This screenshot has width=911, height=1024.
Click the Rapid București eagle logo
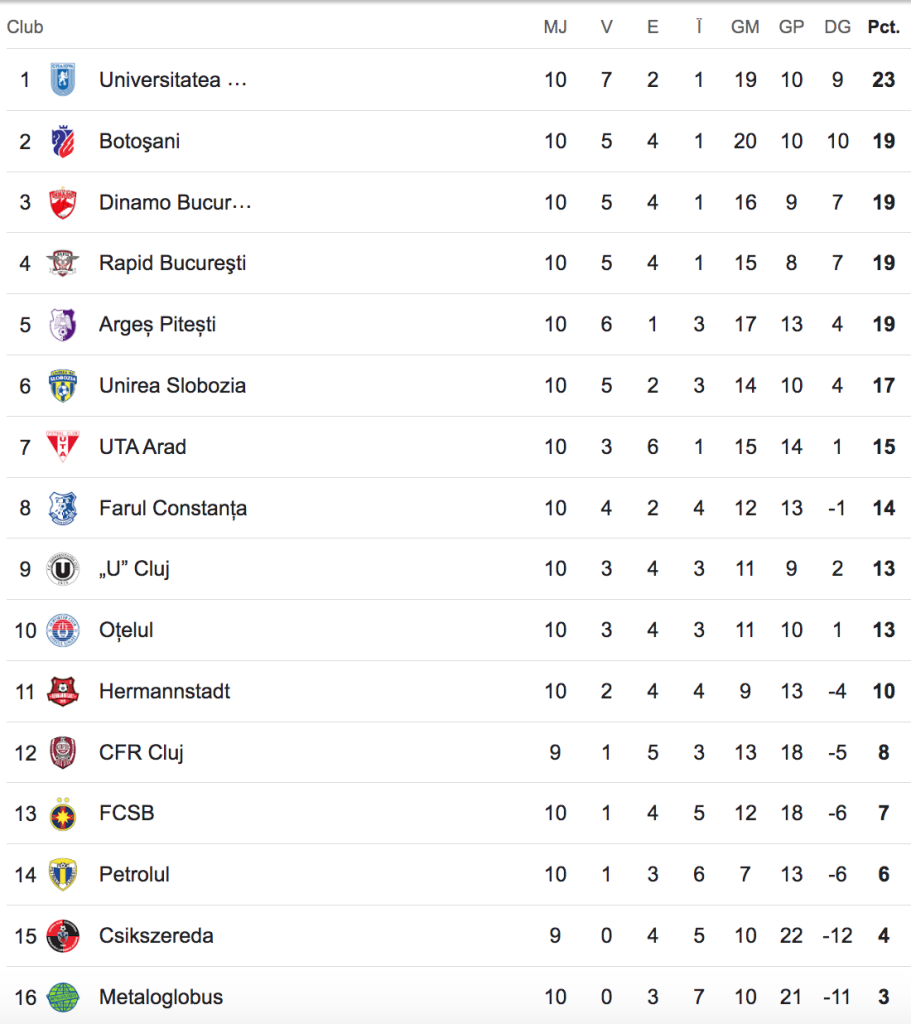63,263
